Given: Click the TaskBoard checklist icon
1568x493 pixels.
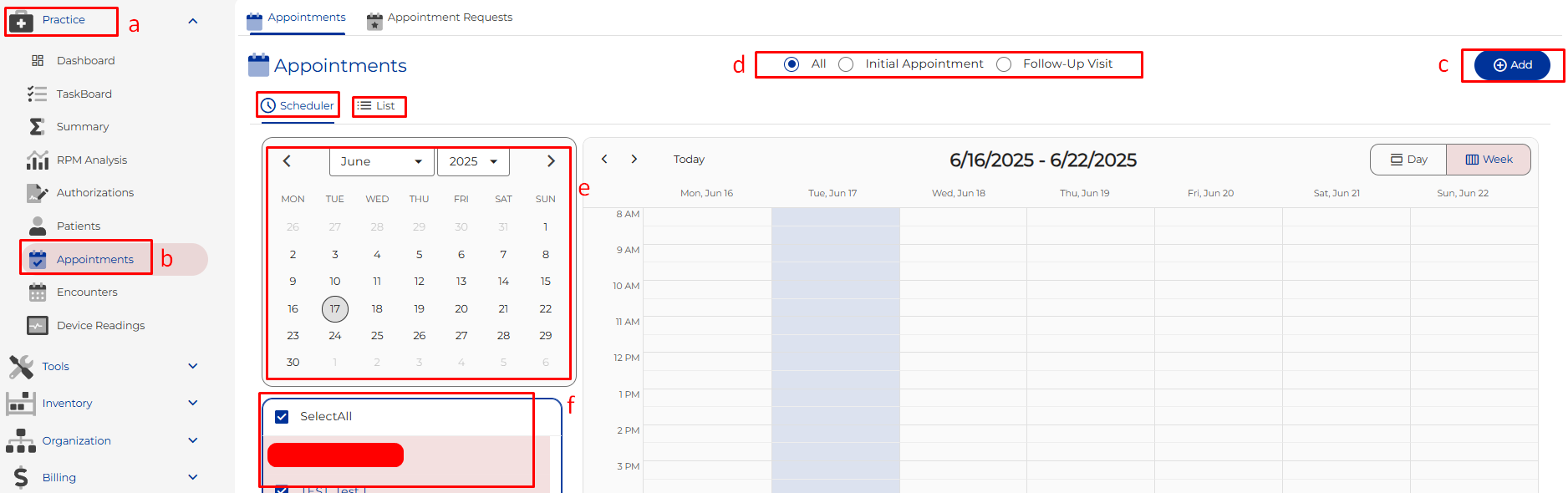Looking at the screenshot, I should (37, 94).
